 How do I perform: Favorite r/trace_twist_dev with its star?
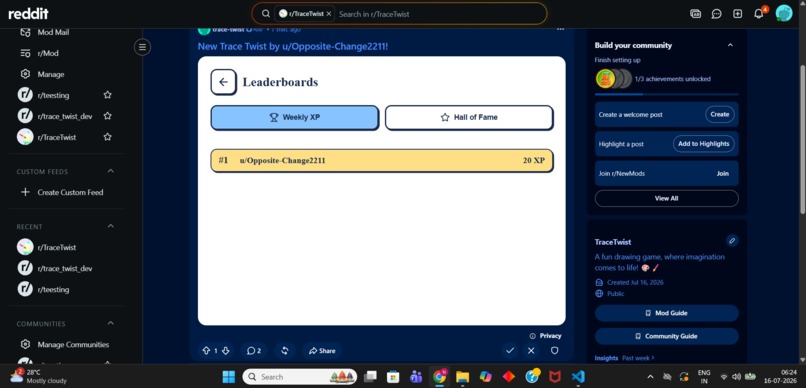[107, 116]
